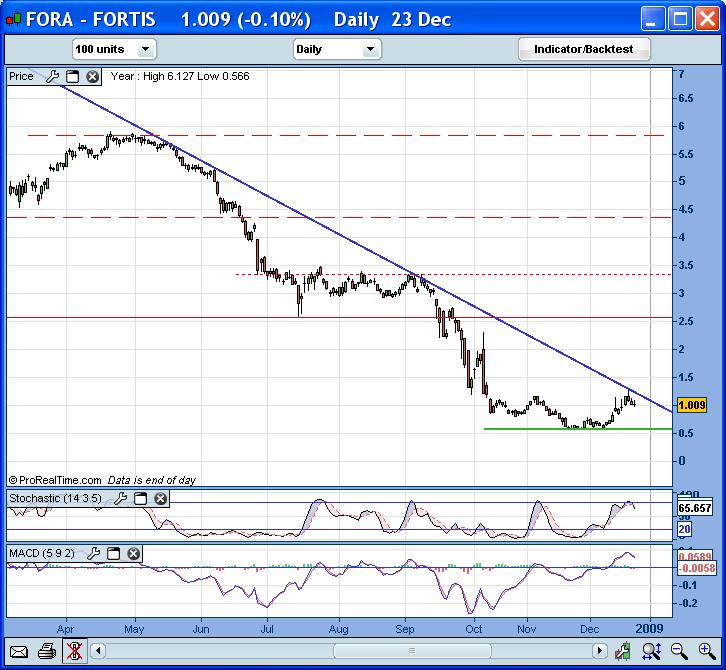Click the Price panel label
The image size is (726, 670).
point(21,76)
